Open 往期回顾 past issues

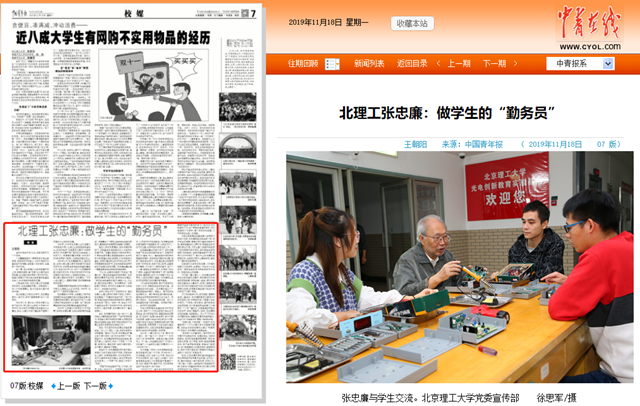click(303, 63)
